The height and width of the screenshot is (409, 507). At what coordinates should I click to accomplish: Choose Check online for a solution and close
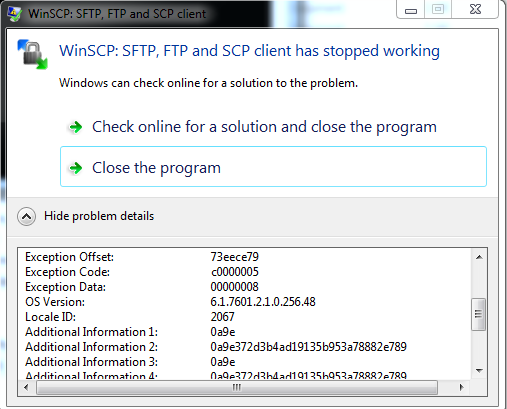[264, 127]
